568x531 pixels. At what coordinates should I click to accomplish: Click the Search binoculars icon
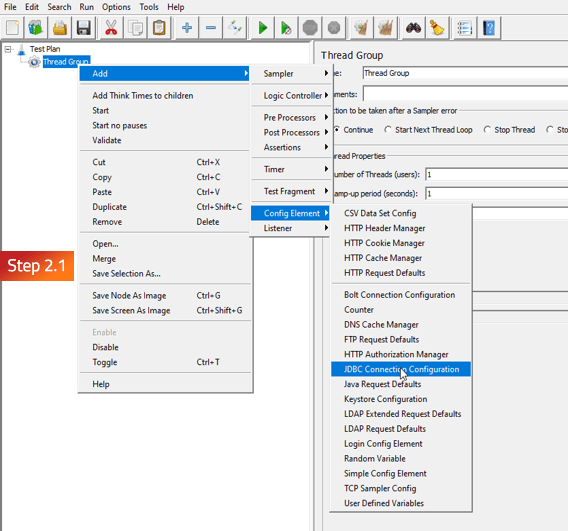[x=413, y=28]
